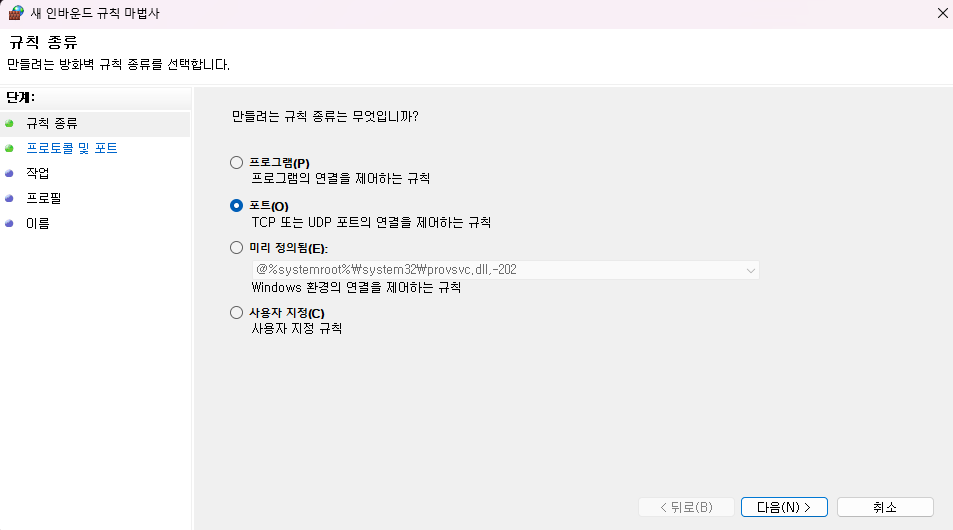The width and height of the screenshot is (953, 530).
Task: Select the 프로그램(P) radio button
Action: tap(236, 162)
